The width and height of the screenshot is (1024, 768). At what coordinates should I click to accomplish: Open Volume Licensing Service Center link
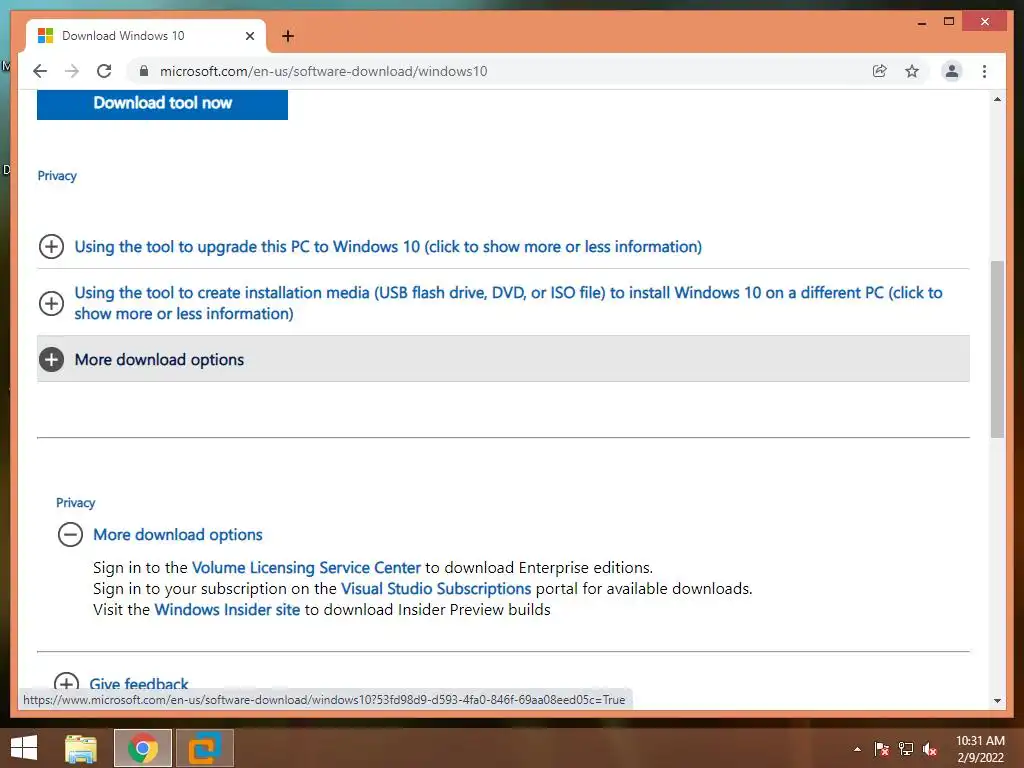pos(306,568)
